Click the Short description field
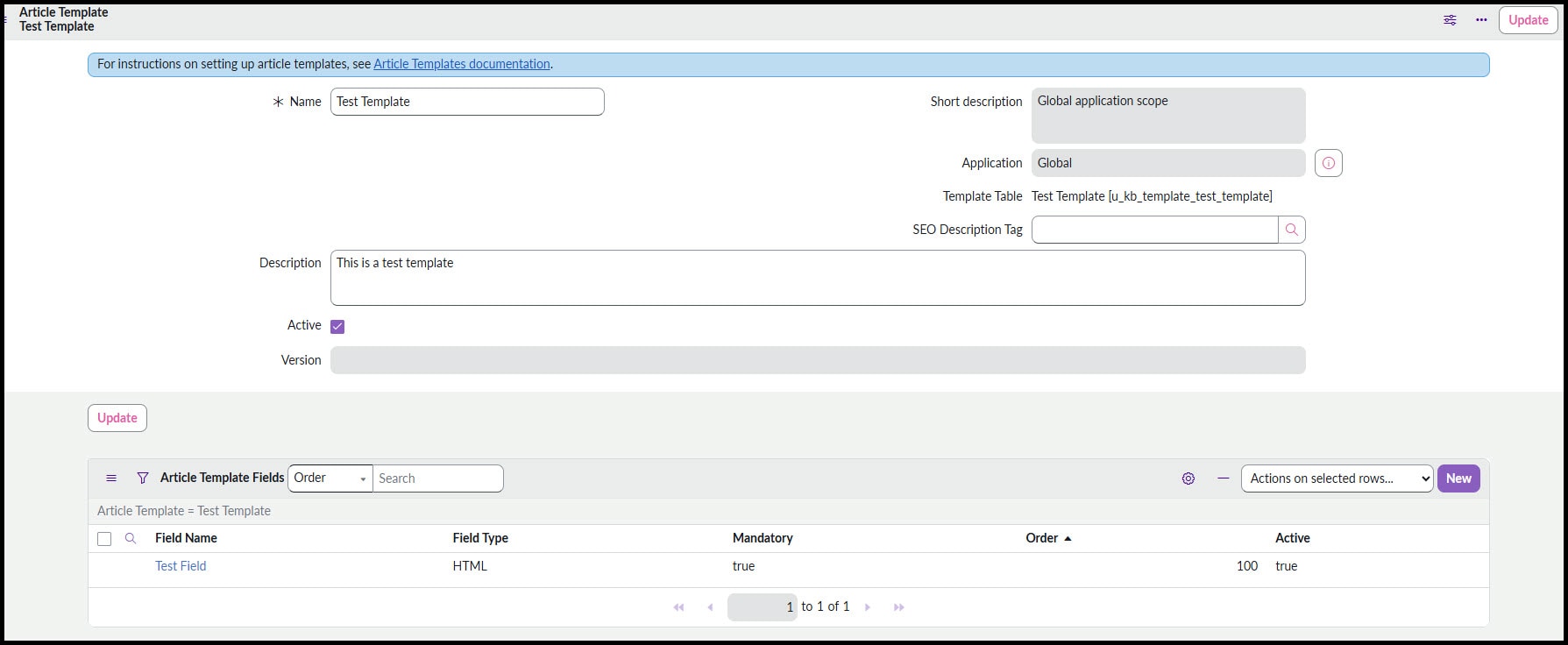The width and height of the screenshot is (1568, 645). [1168, 116]
